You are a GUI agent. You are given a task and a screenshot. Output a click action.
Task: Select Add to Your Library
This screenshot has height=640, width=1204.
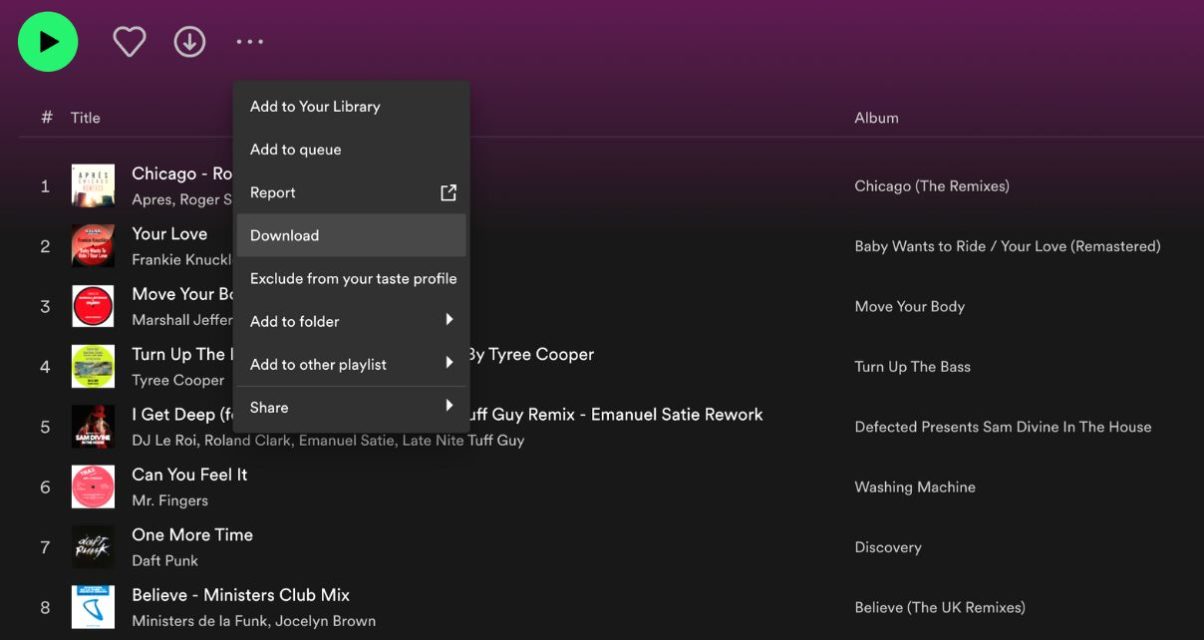coord(315,107)
